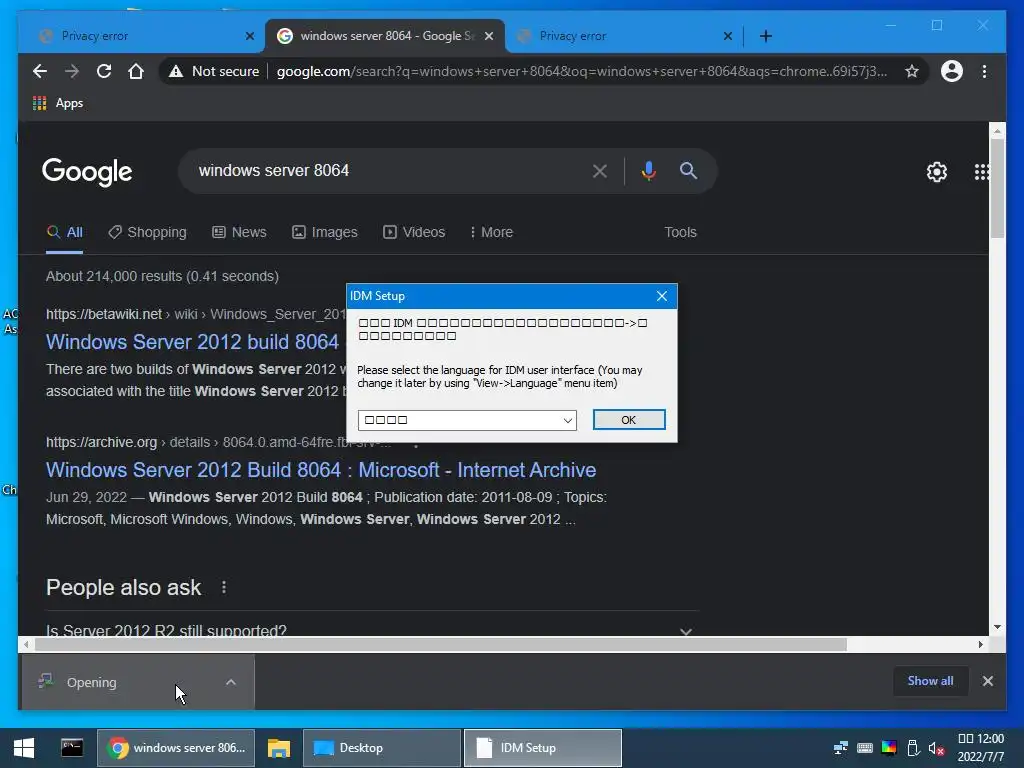Click the Chrome address bar URL
The height and width of the screenshot is (768, 1024).
click(581, 71)
